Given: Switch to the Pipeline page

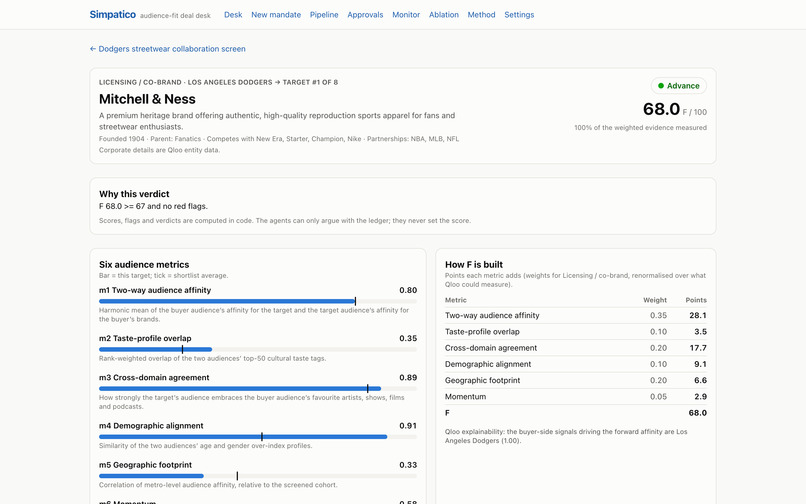Looking at the screenshot, I should (324, 15).
